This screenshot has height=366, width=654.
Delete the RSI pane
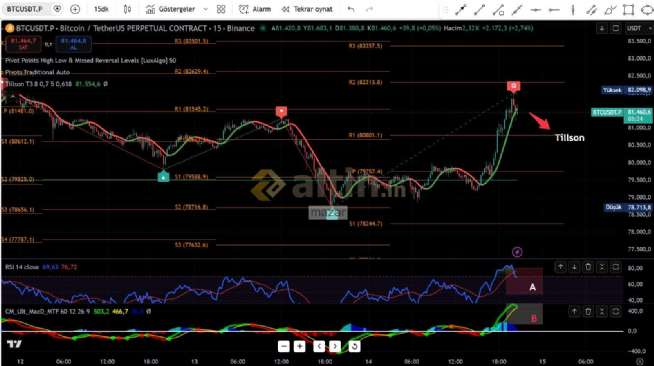point(588,267)
